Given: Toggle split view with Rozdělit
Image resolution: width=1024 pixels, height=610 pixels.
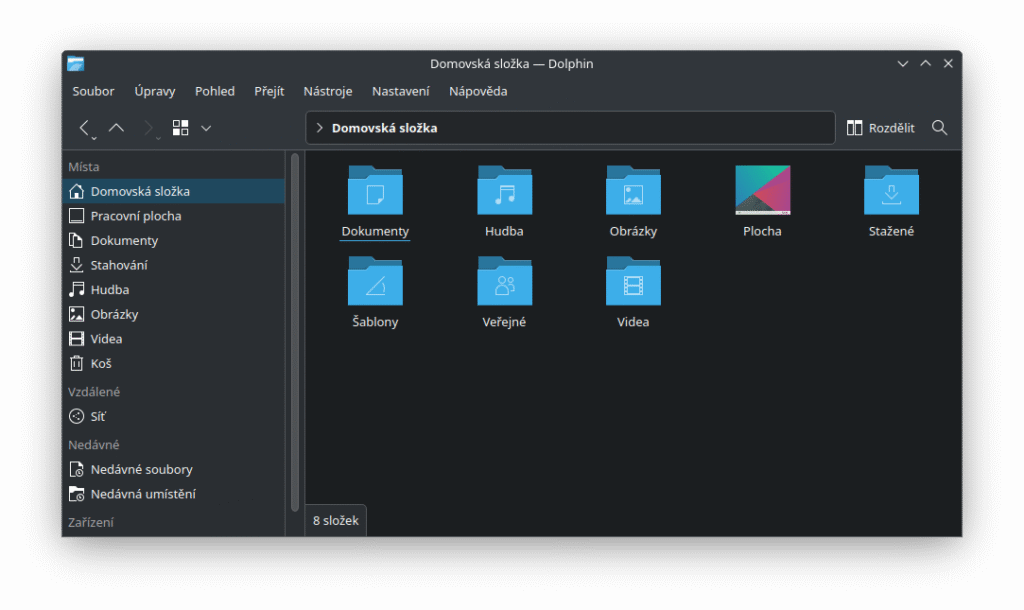Looking at the screenshot, I should (x=880, y=128).
